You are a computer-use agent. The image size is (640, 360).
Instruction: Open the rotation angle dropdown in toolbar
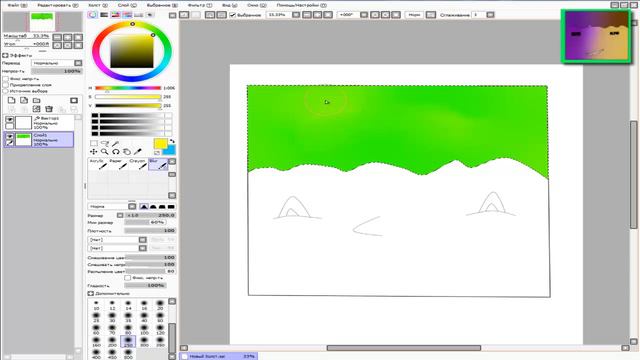tap(364, 15)
